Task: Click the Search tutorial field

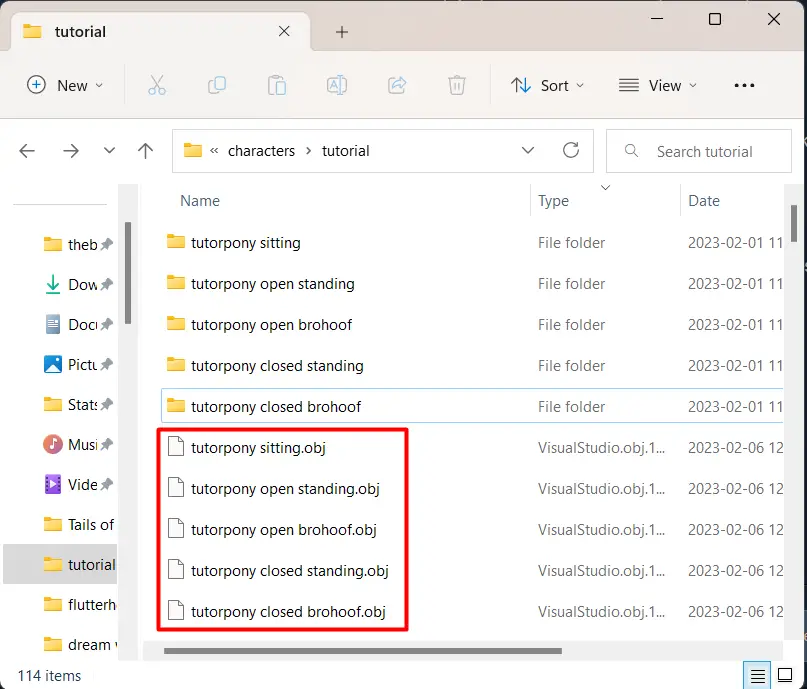Action: 698,151
